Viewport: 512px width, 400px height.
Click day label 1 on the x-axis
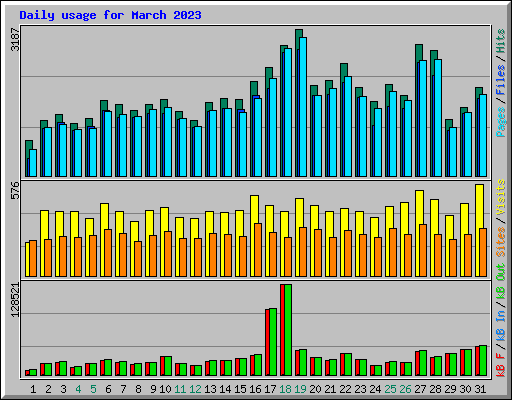click(x=33, y=389)
